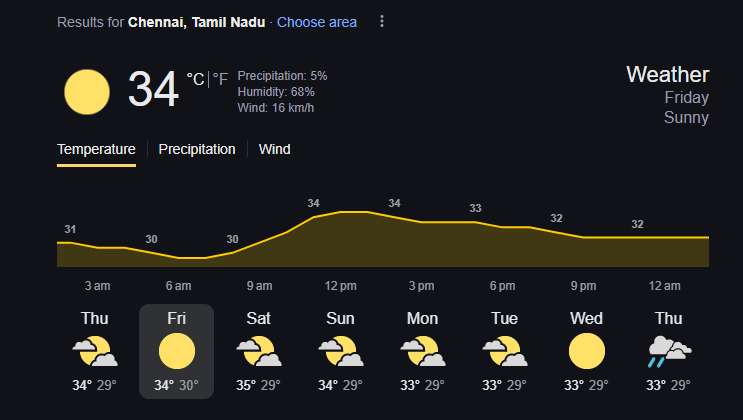Click the large current sunny condition icon
The image size is (743, 420).
87,92
